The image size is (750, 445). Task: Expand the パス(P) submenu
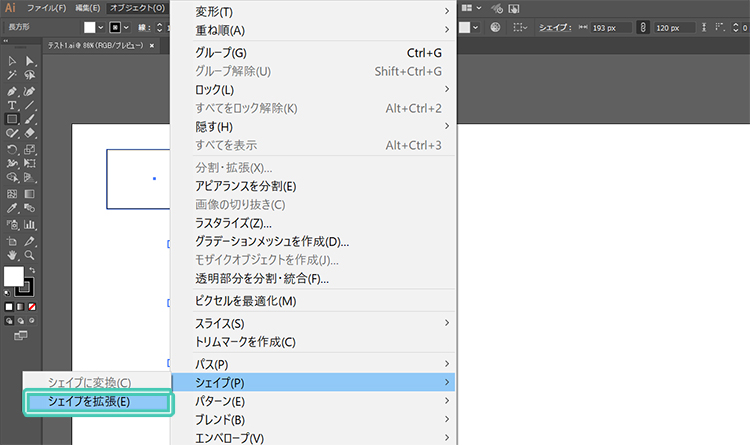(x=313, y=364)
